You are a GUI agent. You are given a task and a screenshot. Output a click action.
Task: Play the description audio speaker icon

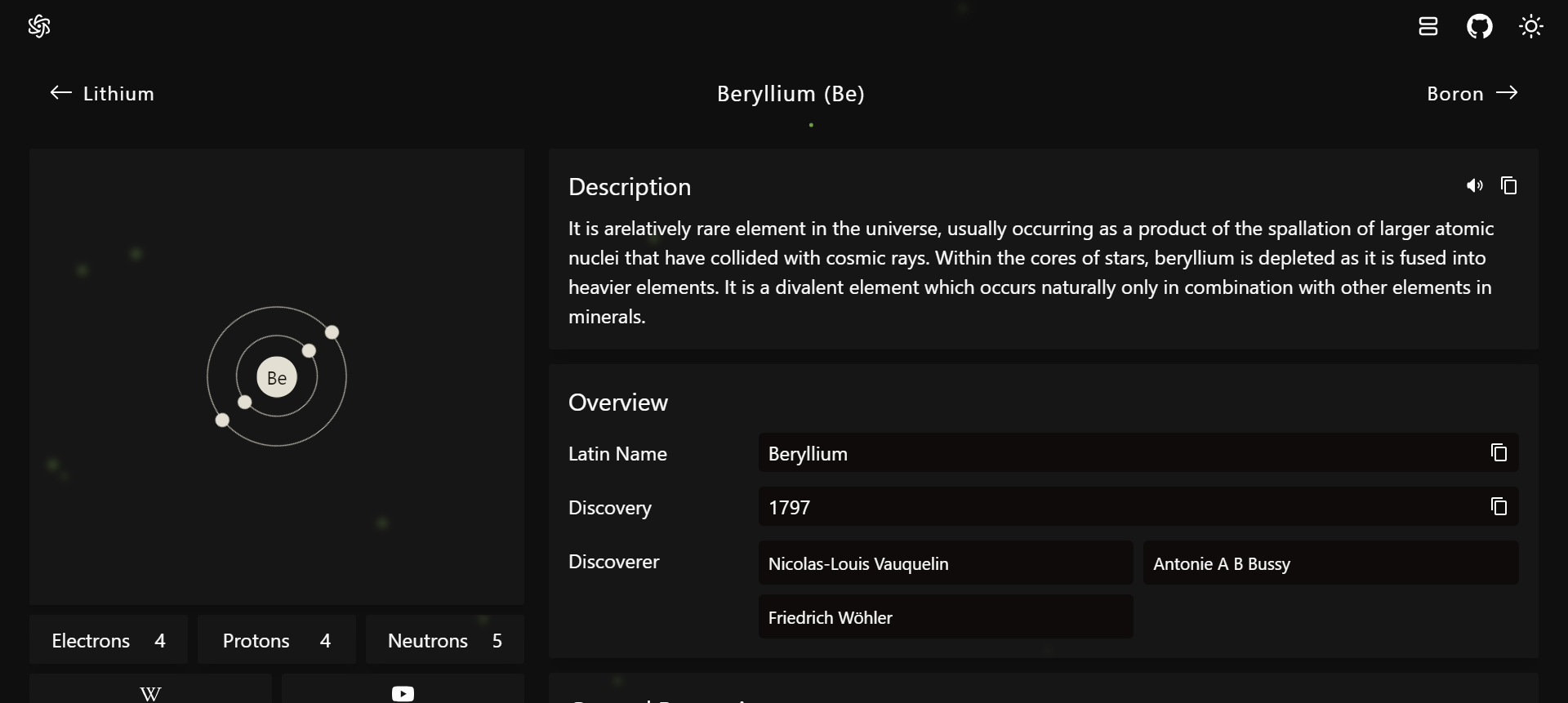coord(1474,186)
